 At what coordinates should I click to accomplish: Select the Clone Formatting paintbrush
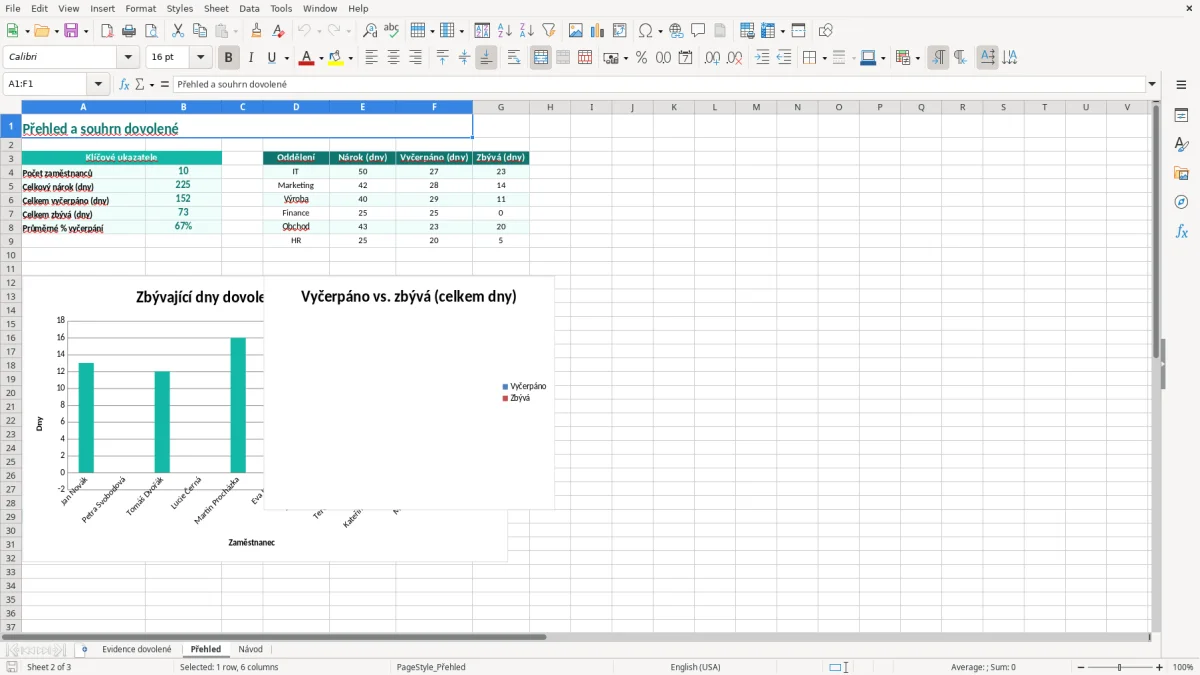[257, 31]
